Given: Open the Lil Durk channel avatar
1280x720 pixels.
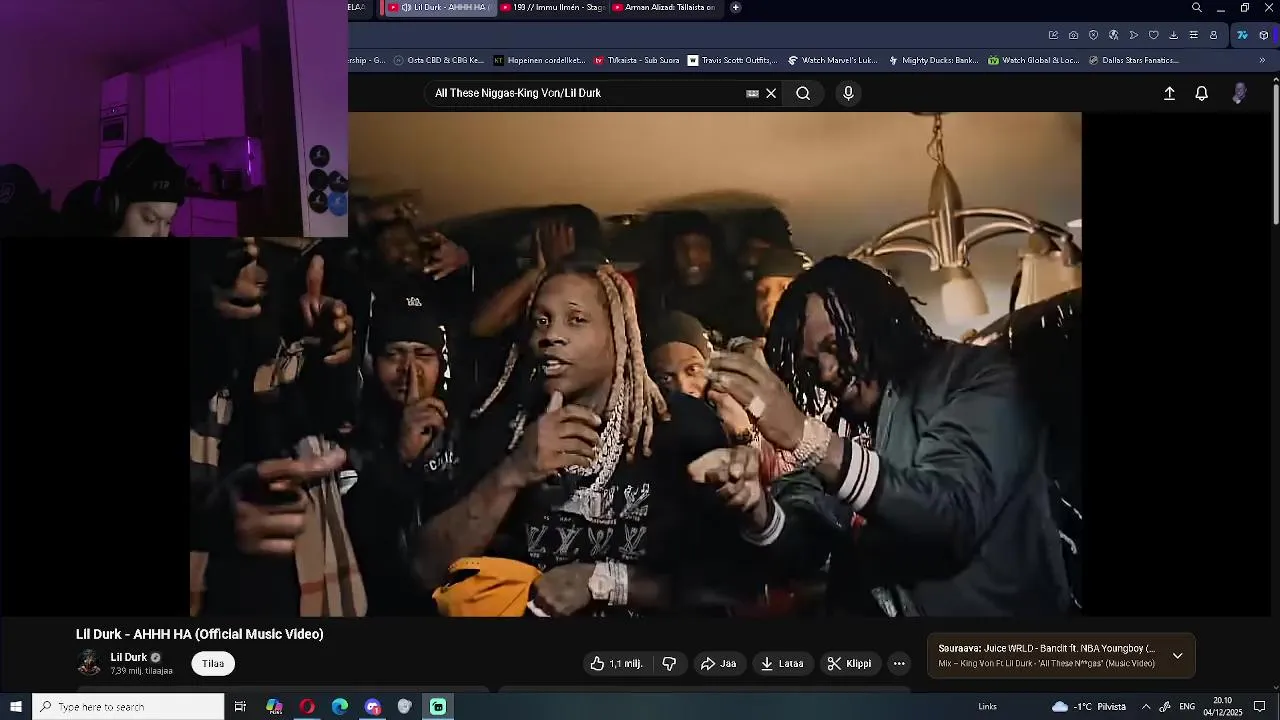Looking at the screenshot, I should 89,663.
